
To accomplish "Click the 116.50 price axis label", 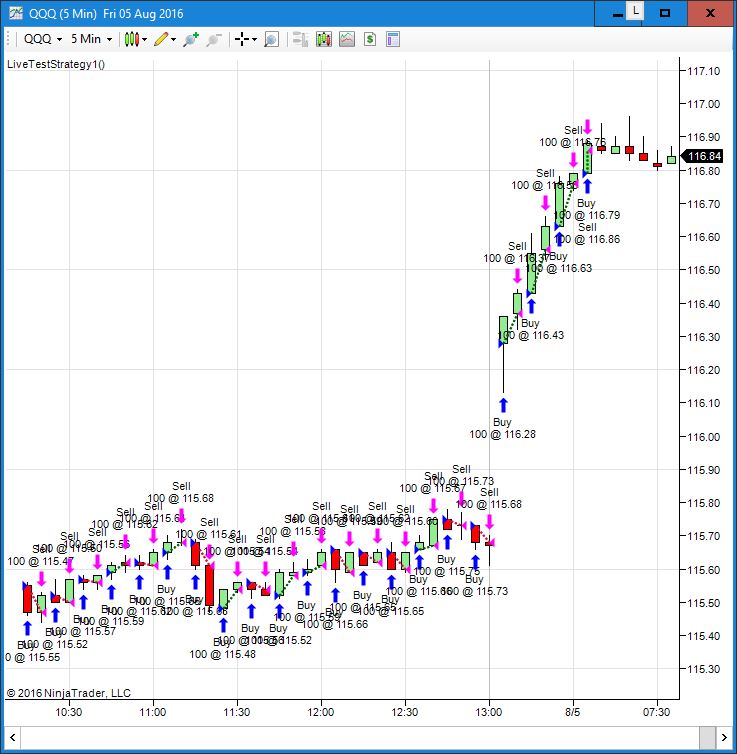I will (704, 270).
